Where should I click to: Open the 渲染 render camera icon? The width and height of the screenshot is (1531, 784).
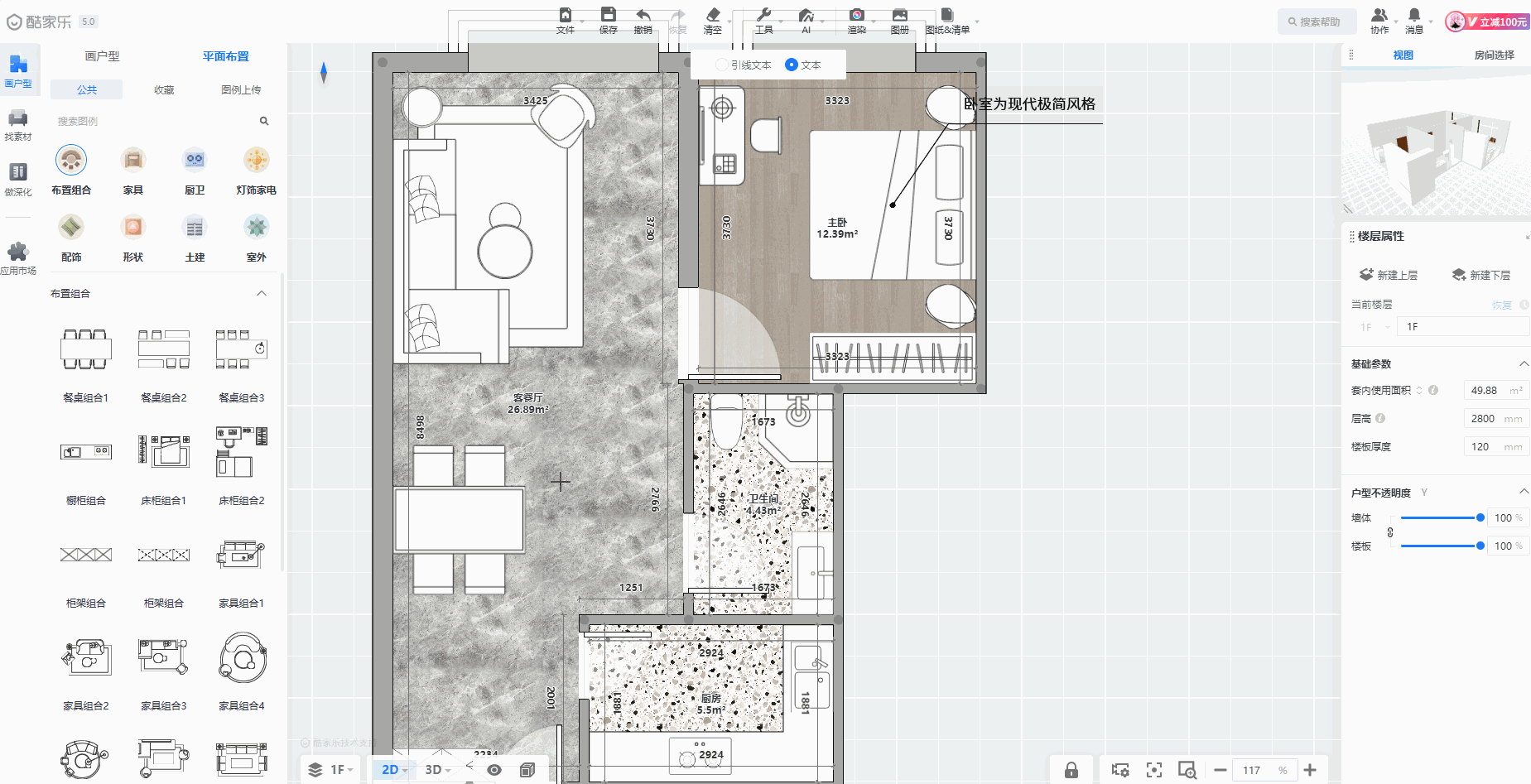pos(856,15)
